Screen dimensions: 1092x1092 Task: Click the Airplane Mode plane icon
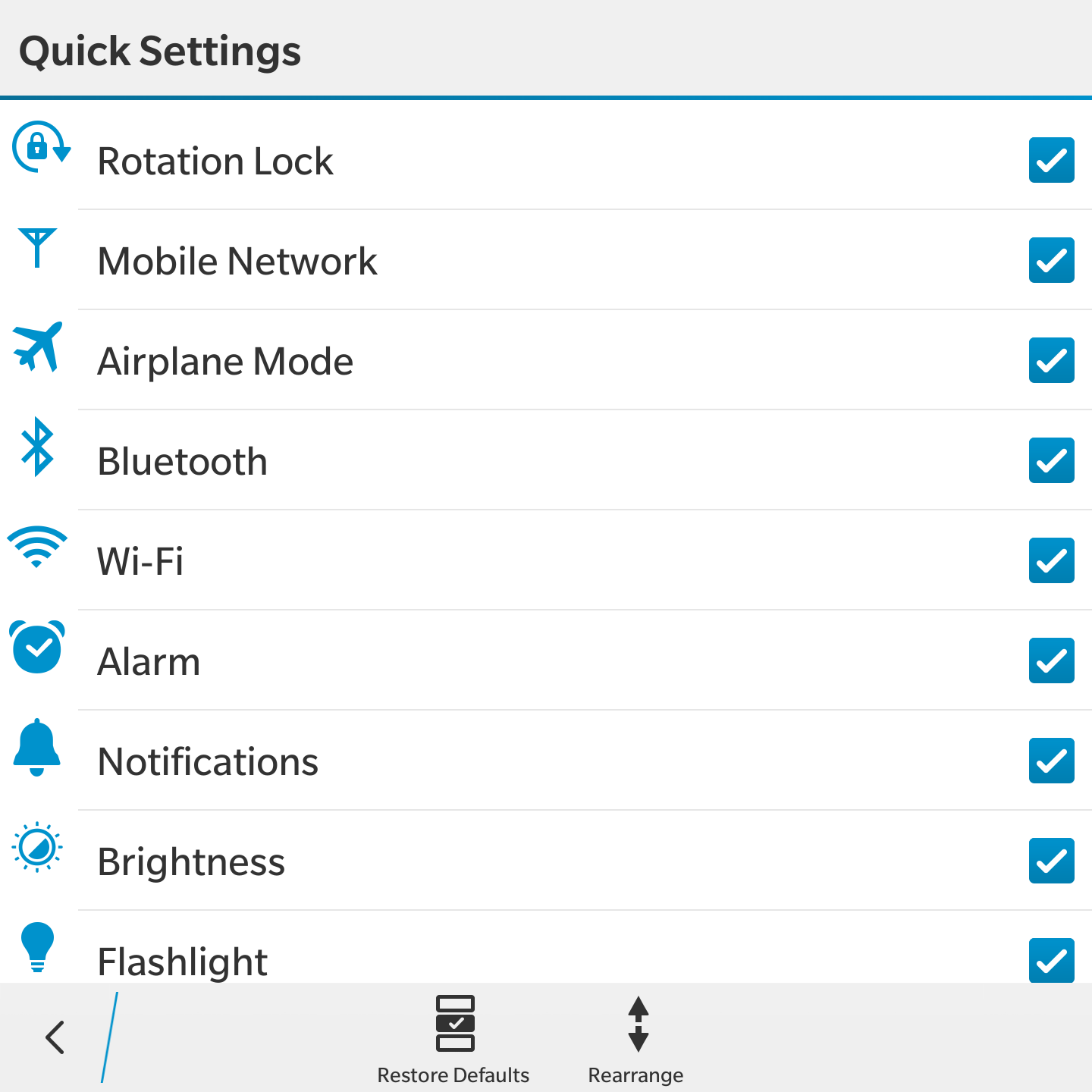click(x=38, y=347)
